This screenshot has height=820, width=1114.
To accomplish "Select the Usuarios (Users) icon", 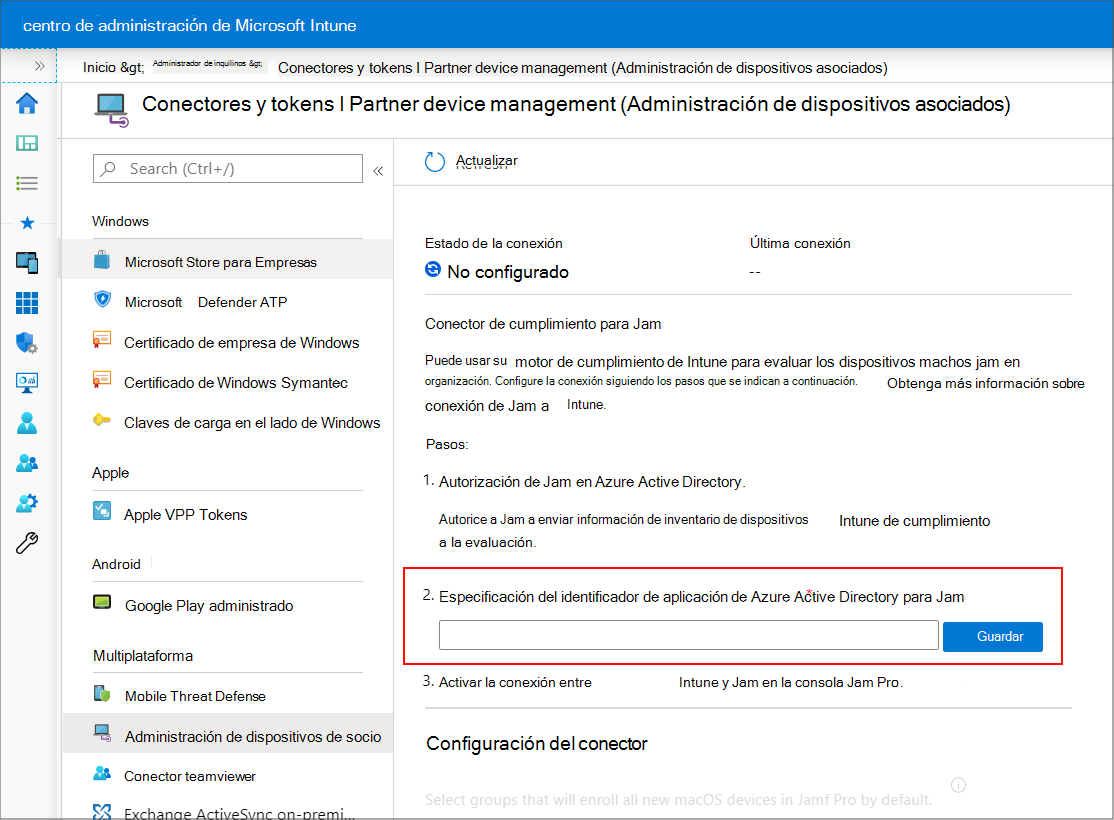I will pos(27,423).
